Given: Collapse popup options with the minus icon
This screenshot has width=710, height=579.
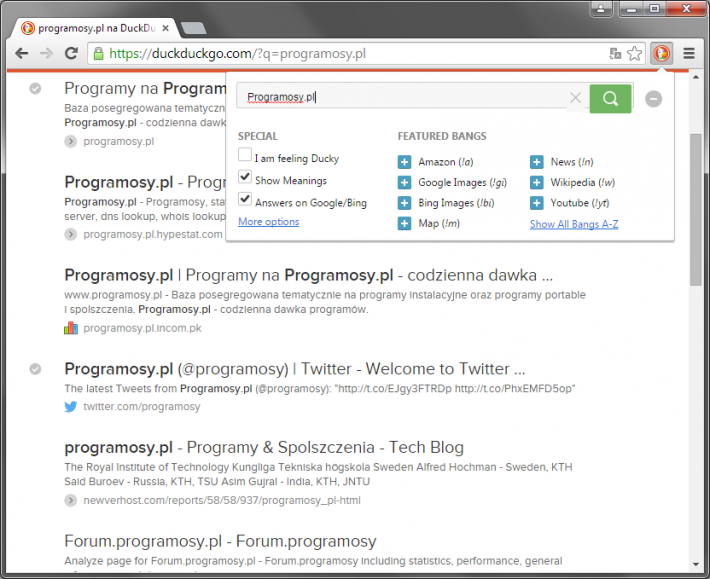Looking at the screenshot, I should [x=653, y=98].
